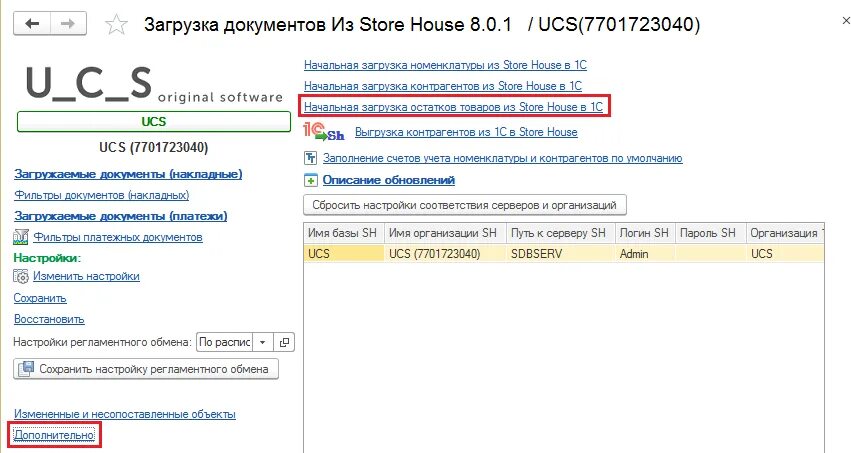Screen dimensions: 851x453
Task: Open Выгрузка контрагентов из 1С в Store House
Action: (x=466, y=132)
